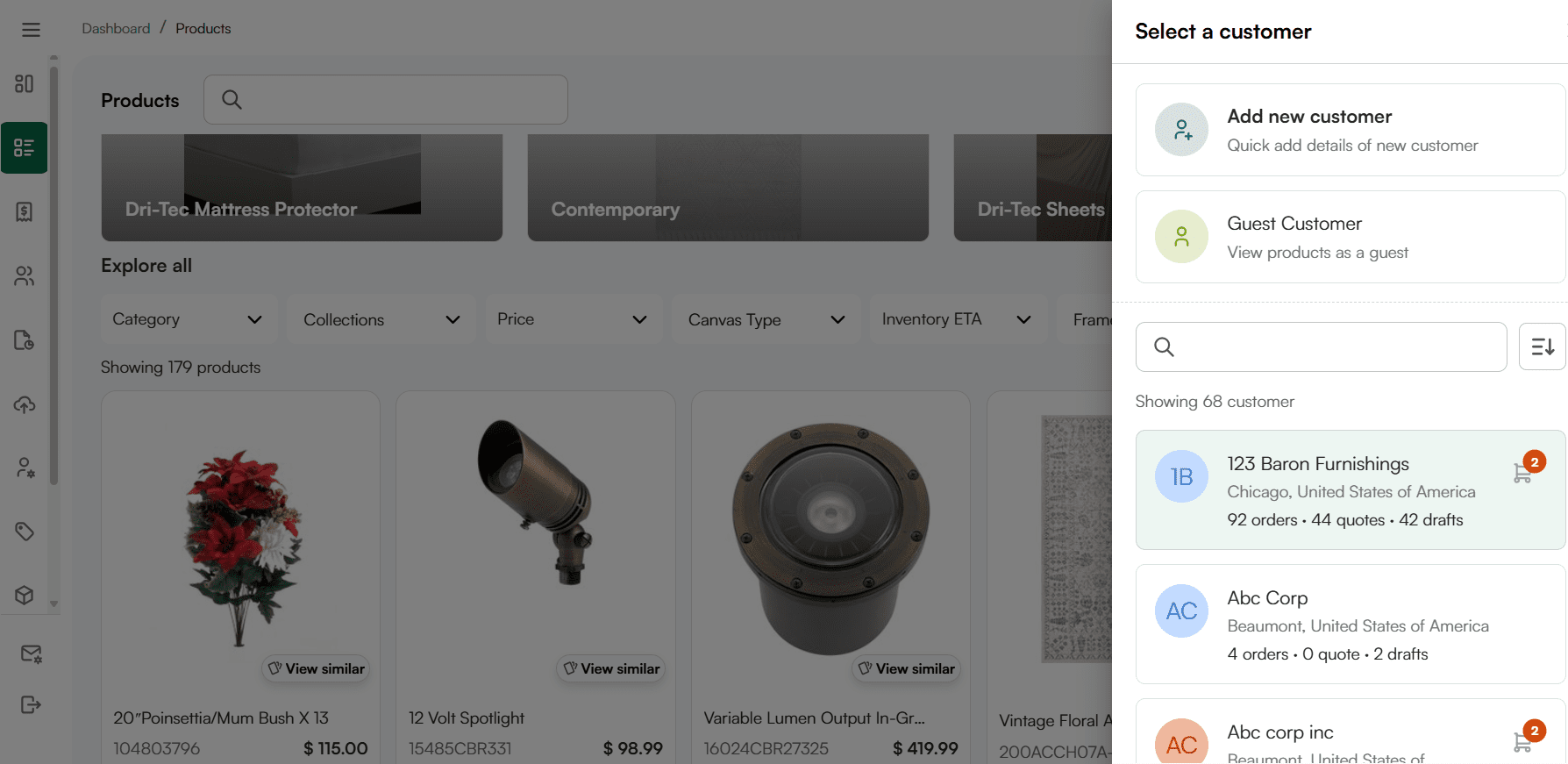This screenshot has height=764, width=1568.
Task: Open the invoice receipt sidebar icon
Action: (x=25, y=211)
